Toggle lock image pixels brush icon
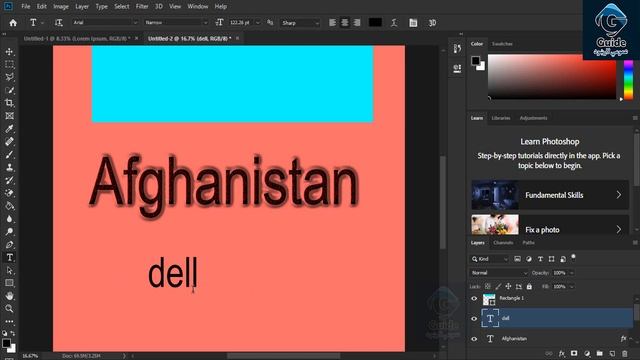 pyautogui.click(x=498, y=287)
